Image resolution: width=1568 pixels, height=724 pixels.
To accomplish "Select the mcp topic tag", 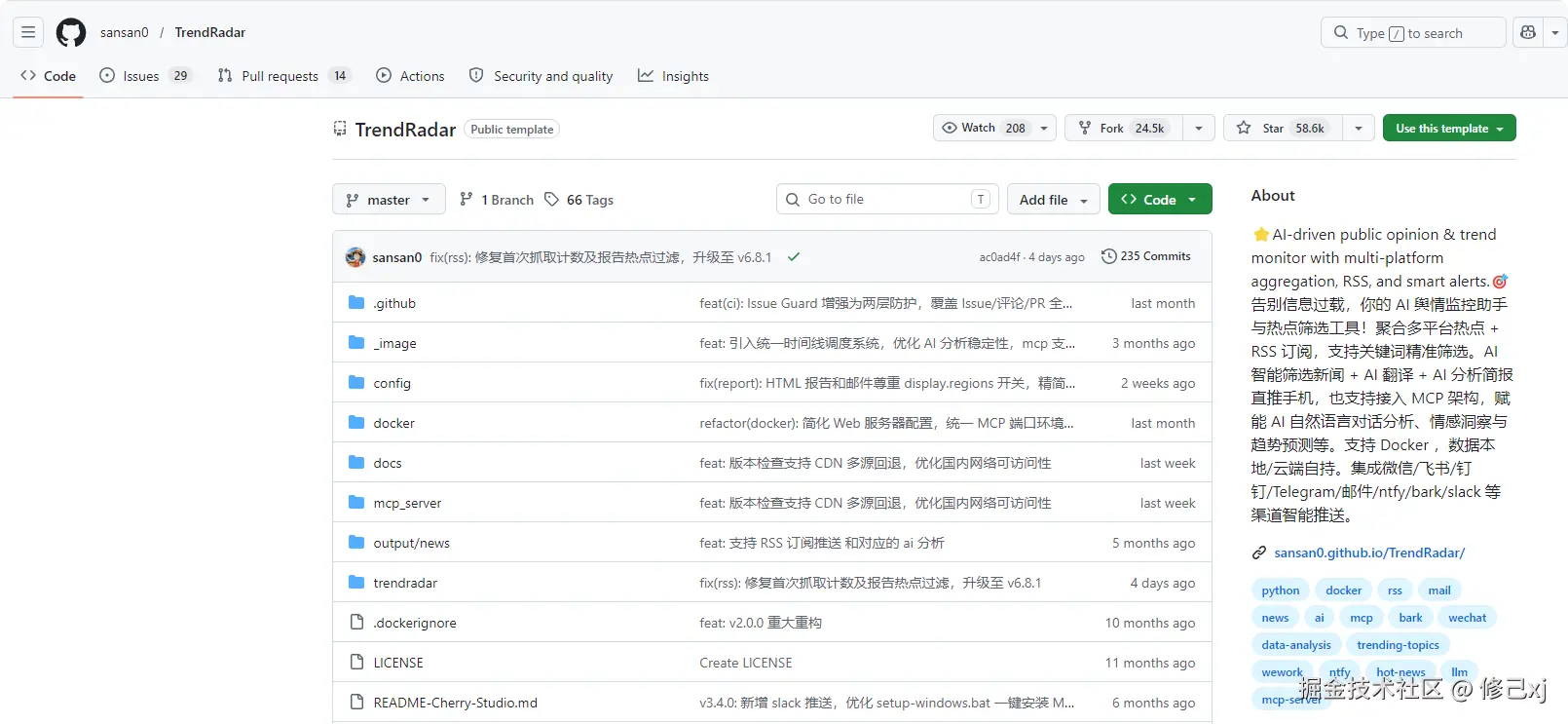I will click(1362, 618).
